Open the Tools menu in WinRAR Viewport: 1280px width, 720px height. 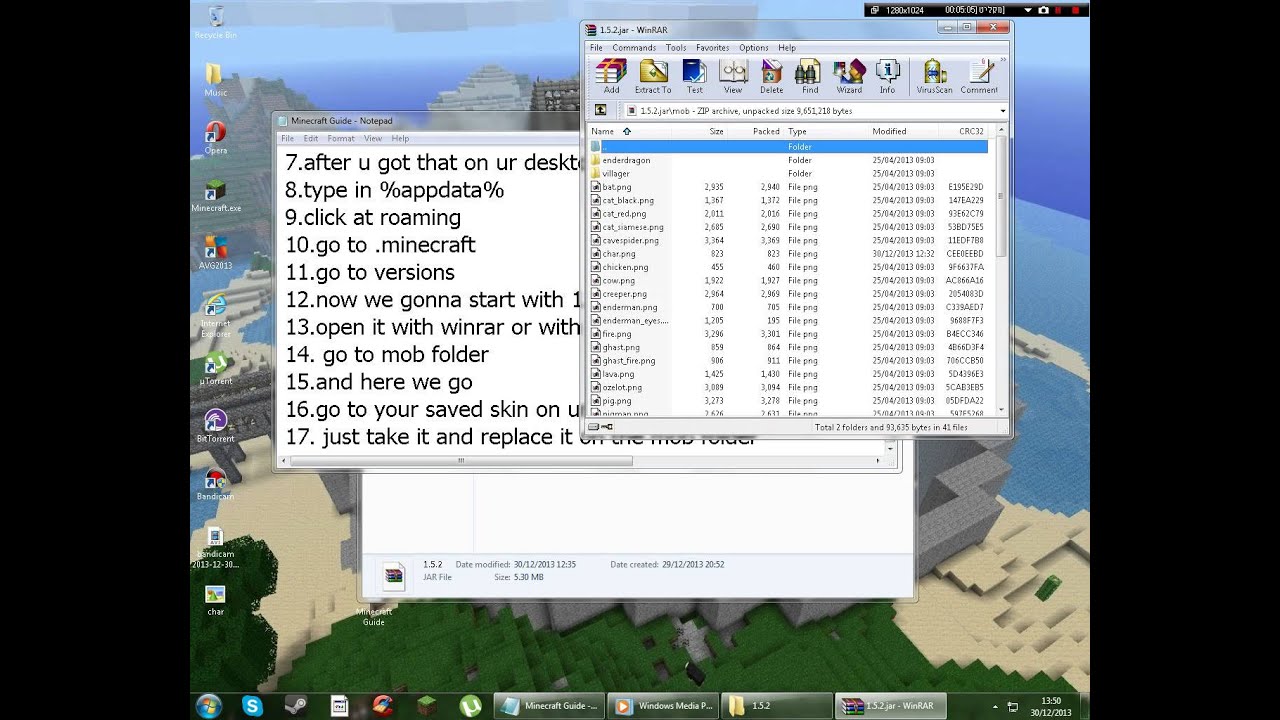click(x=676, y=47)
